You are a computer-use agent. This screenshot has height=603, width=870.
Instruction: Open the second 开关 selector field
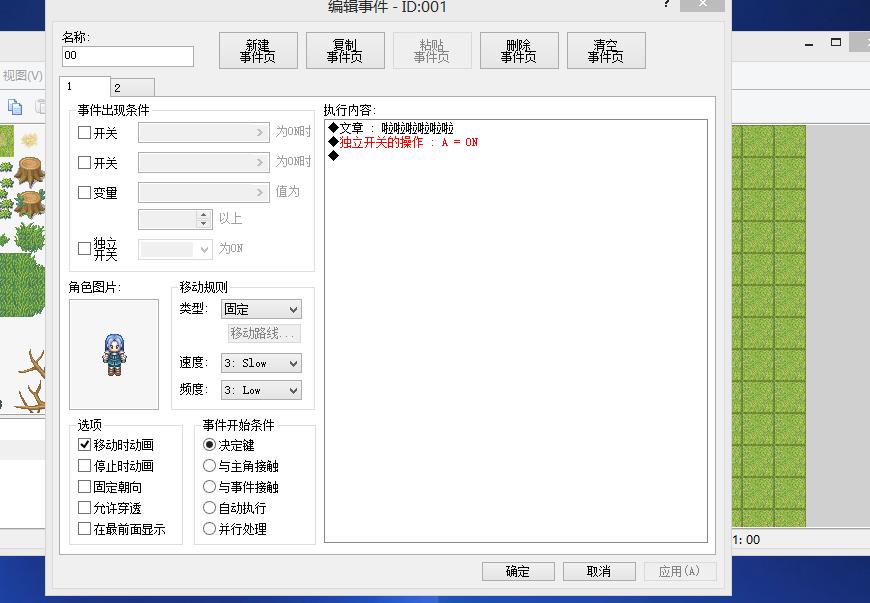pyautogui.click(x=204, y=163)
